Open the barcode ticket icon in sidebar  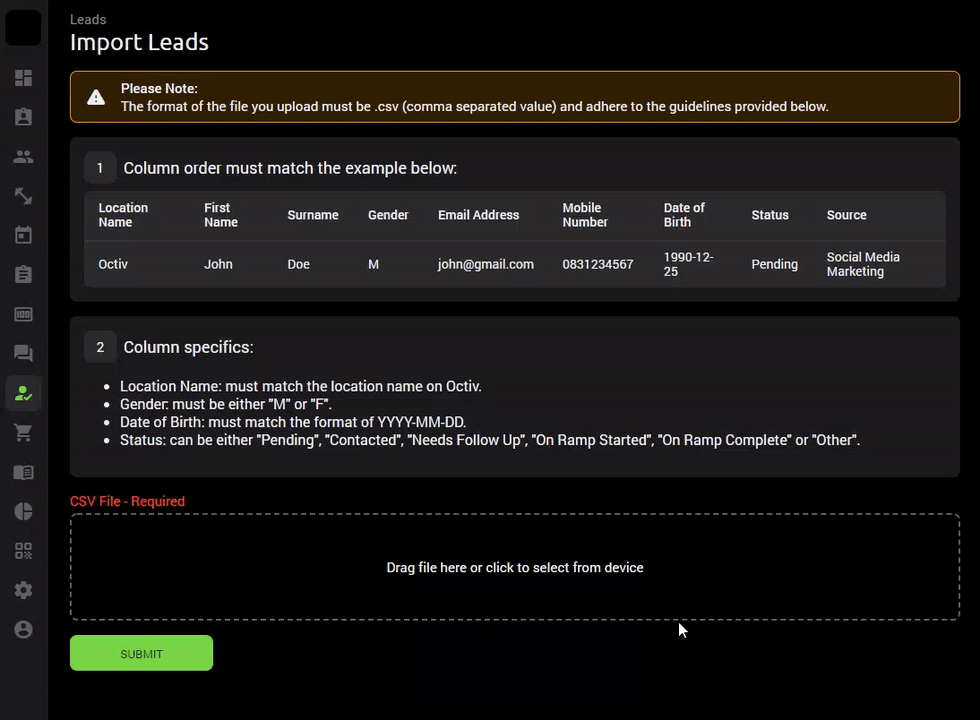[x=23, y=314]
